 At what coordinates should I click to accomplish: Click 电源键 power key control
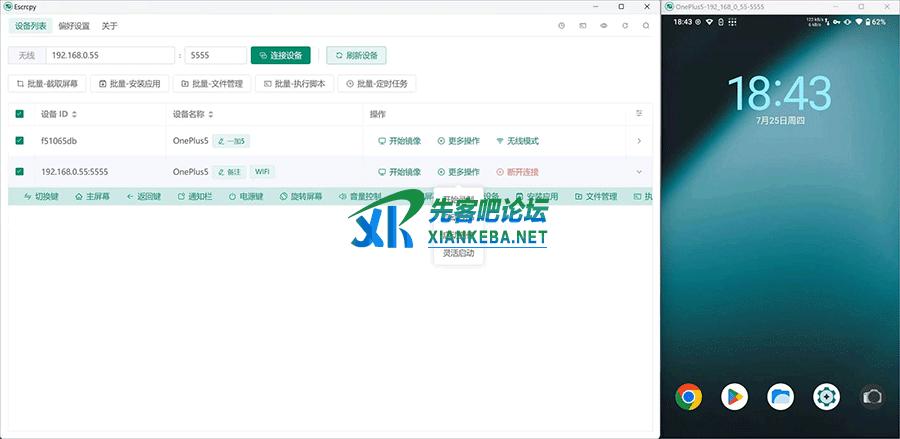point(246,197)
